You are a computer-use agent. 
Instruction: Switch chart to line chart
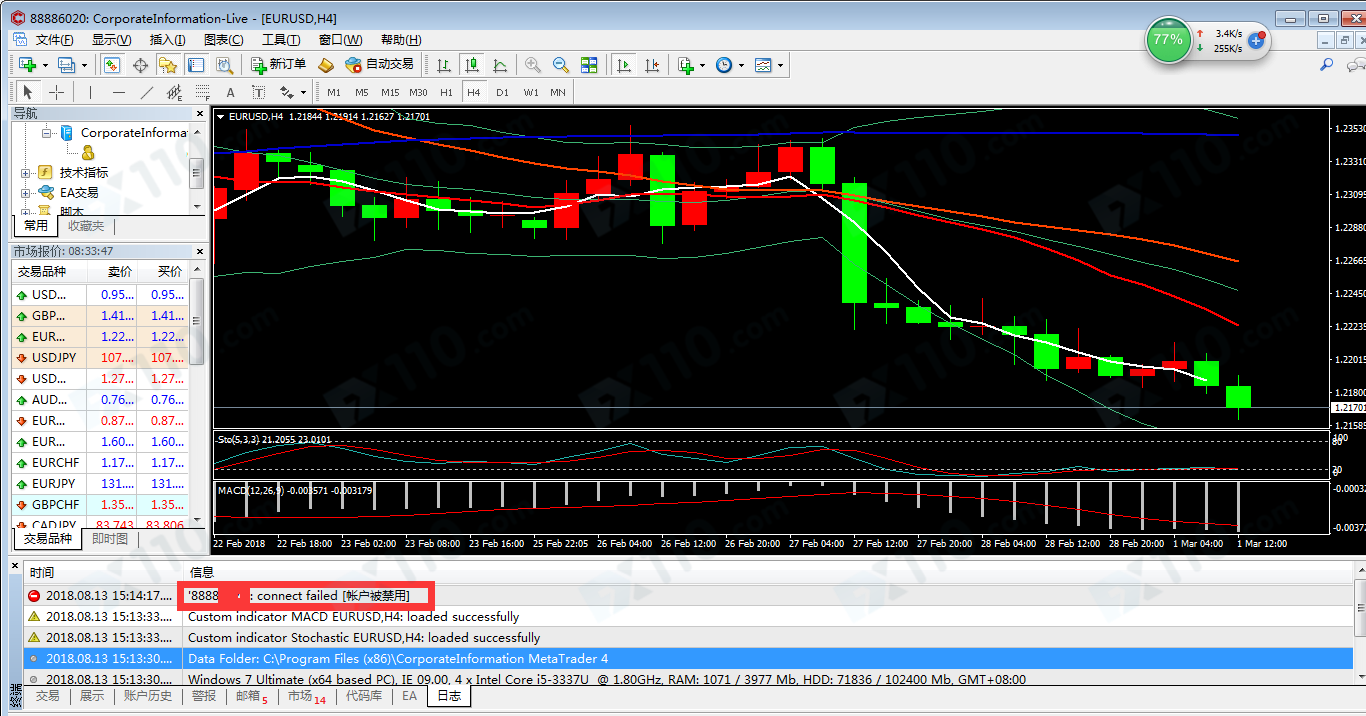(x=500, y=64)
